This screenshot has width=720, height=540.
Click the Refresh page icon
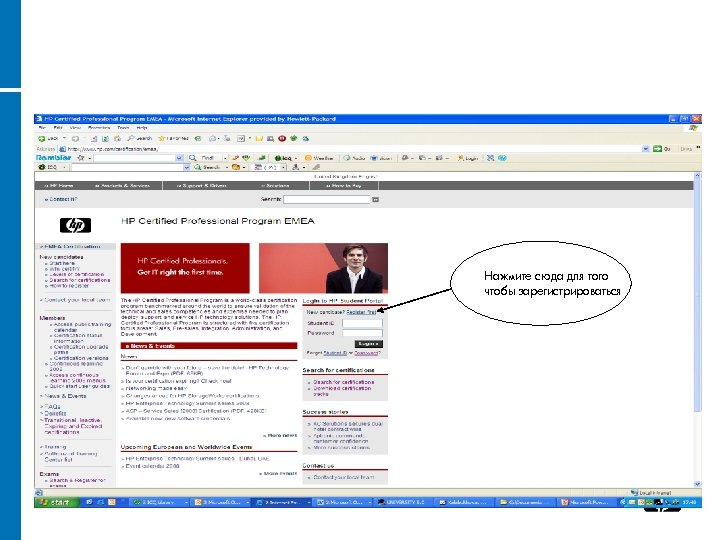click(105, 138)
